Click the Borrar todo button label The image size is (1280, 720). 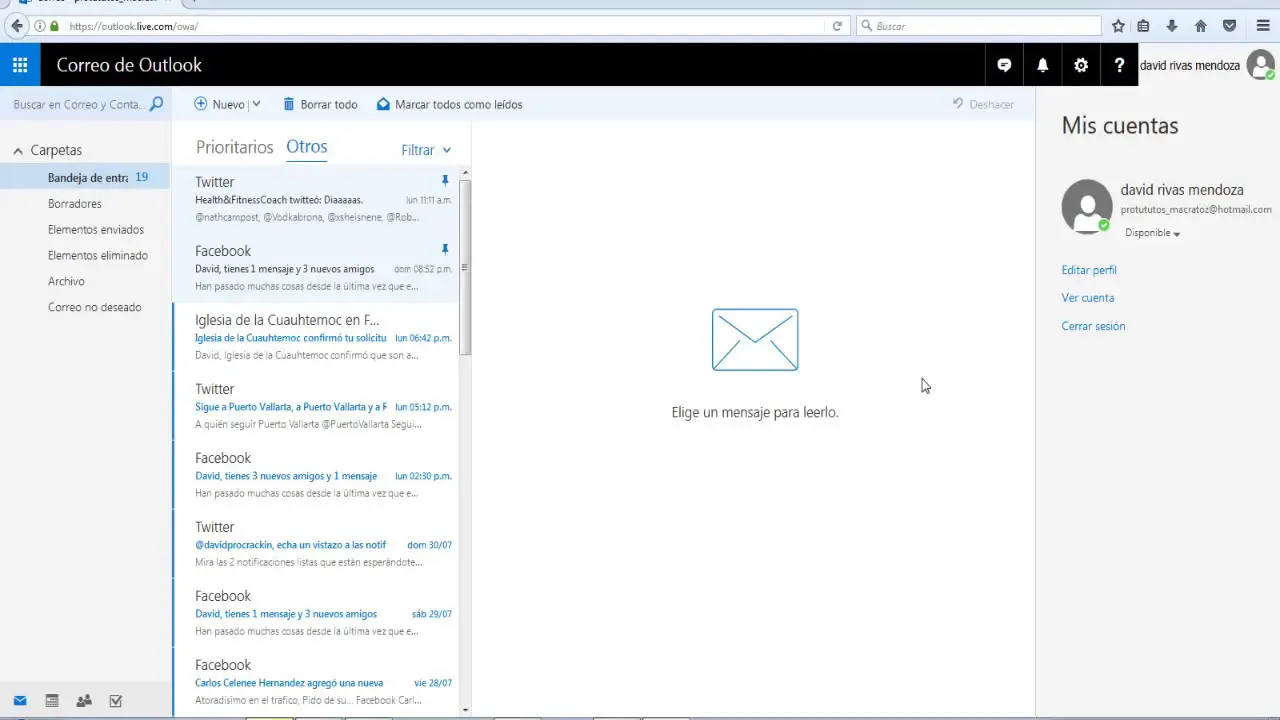(329, 104)
